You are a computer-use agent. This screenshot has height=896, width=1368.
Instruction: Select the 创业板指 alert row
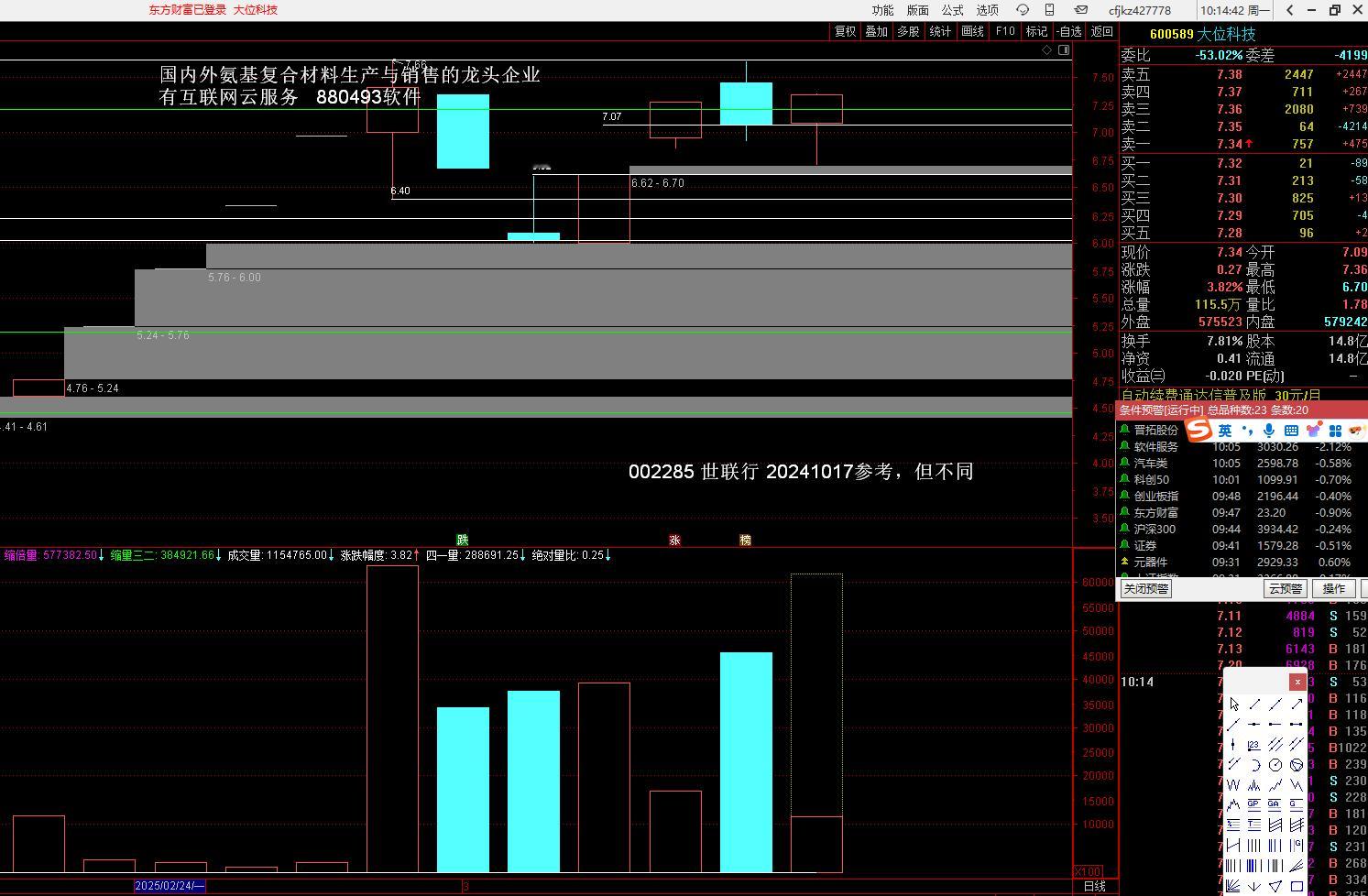pyautogui.click(x=1242, y=497)
